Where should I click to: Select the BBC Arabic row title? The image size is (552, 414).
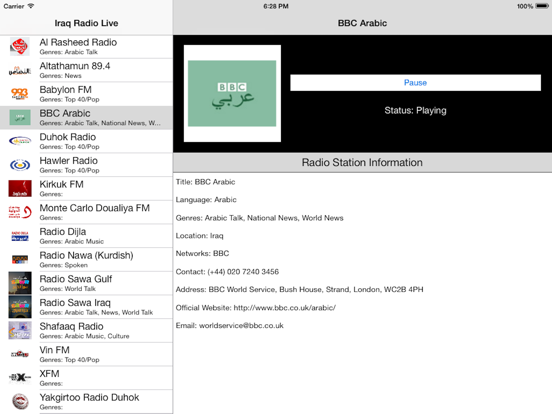(65, 113)
